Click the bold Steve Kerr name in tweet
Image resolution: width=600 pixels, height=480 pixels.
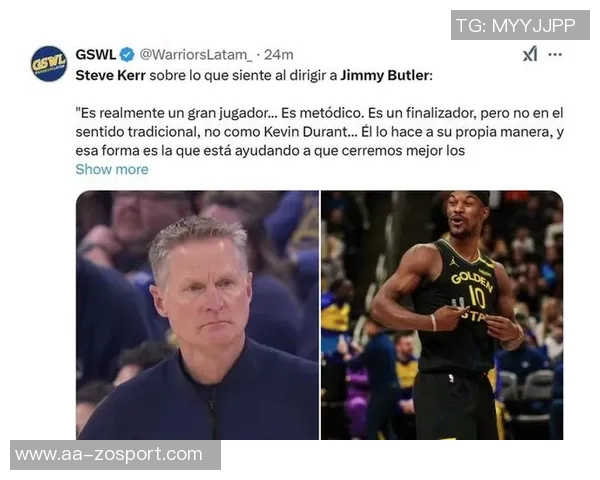[111, 75]
